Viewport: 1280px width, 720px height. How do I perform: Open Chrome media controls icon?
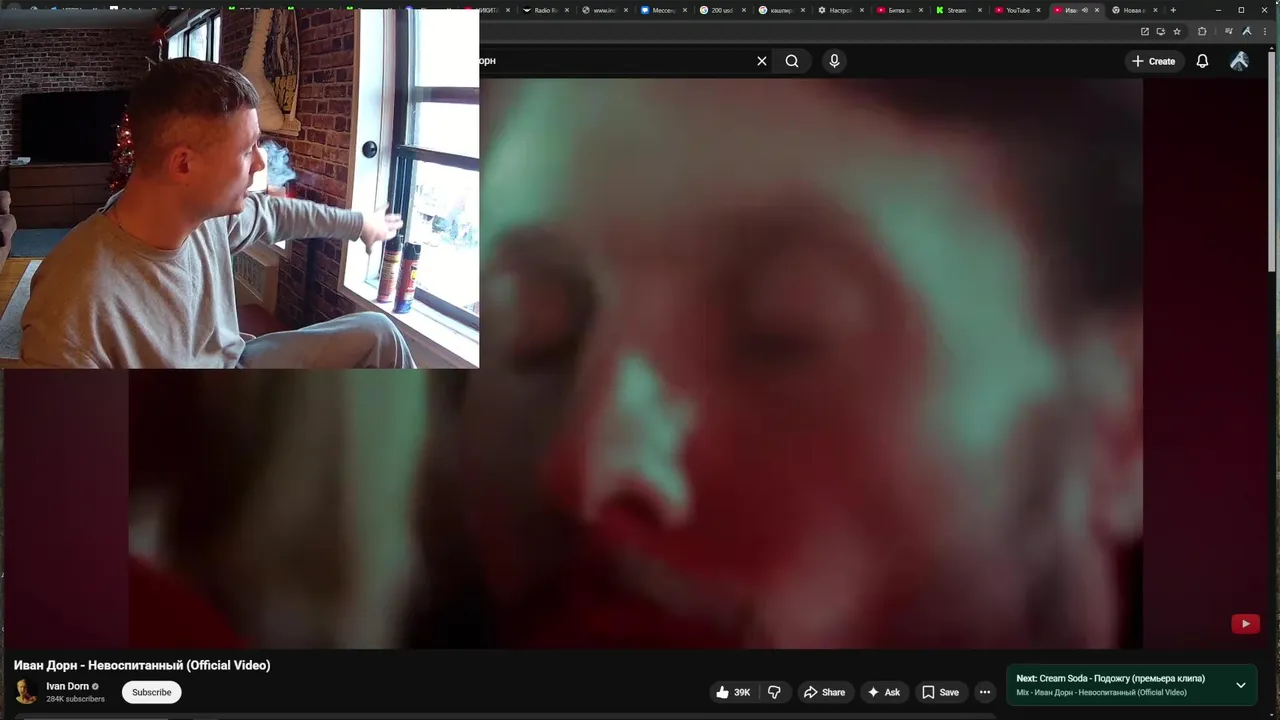tap(1229, 31)
